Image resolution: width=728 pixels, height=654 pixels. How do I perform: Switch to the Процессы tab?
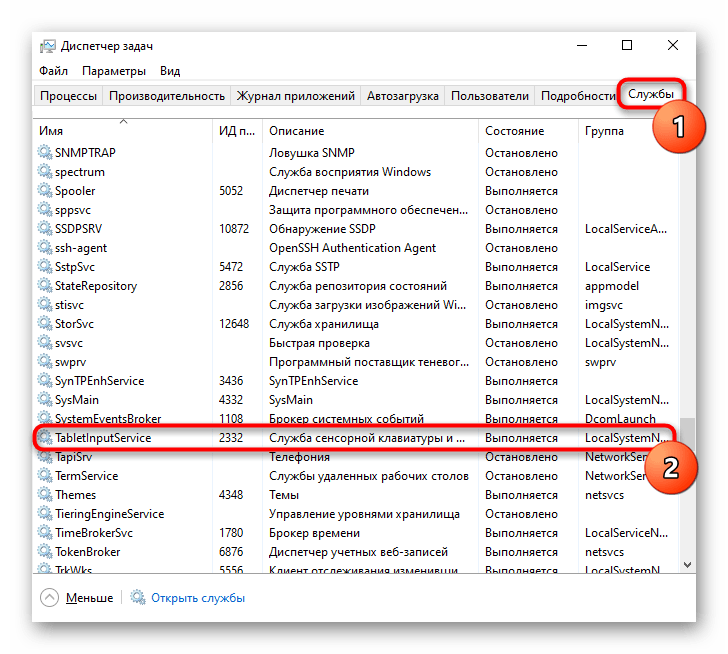point(68,96)
